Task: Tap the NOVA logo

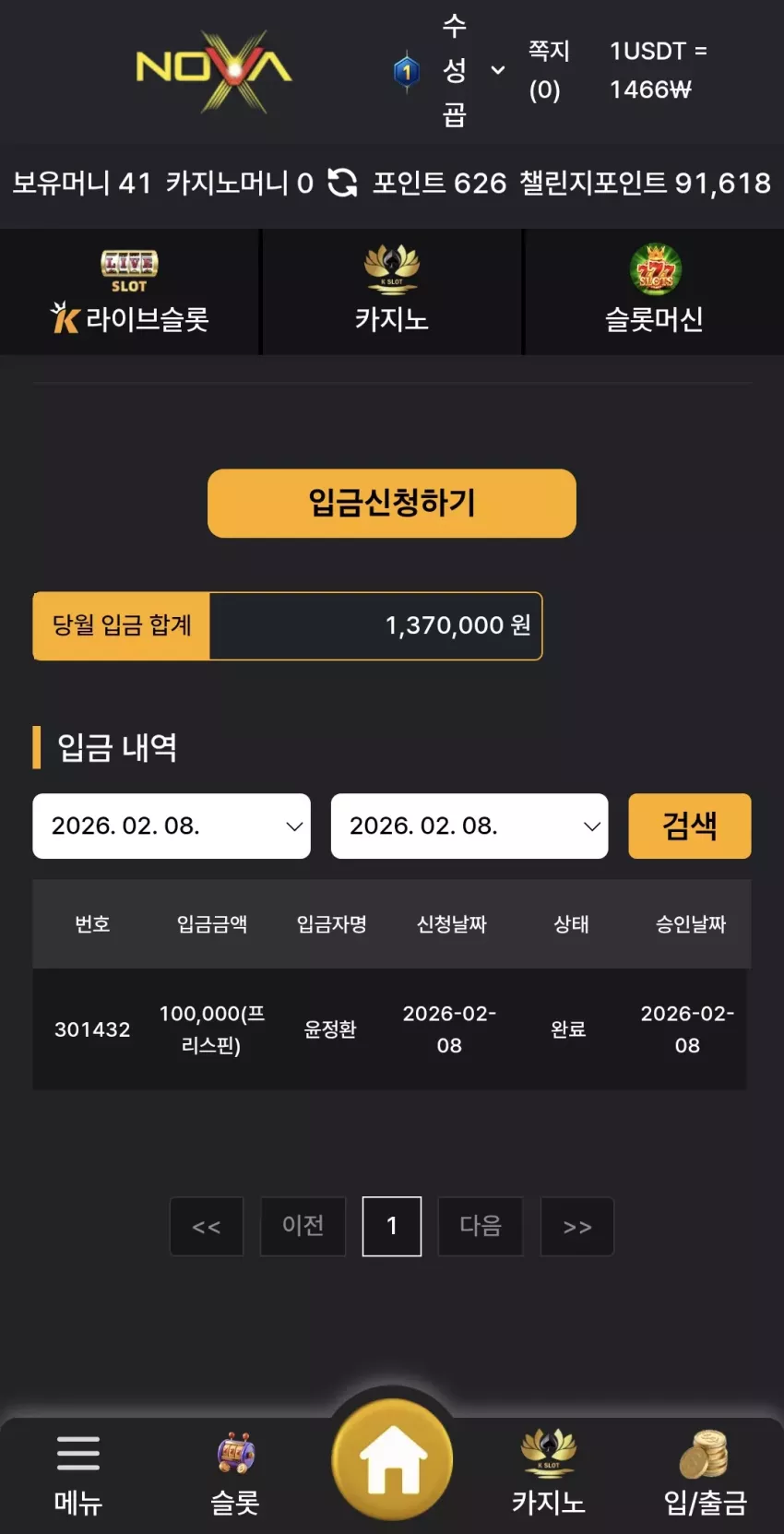Action: point(214,70)
